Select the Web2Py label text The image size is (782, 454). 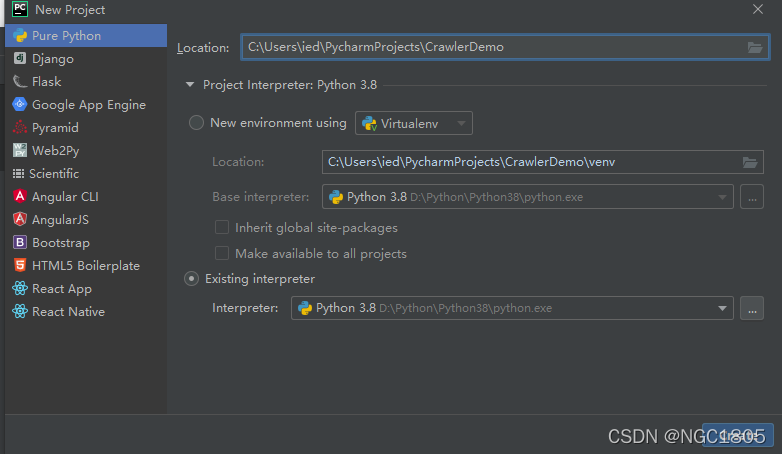click(x=55, y=151)
